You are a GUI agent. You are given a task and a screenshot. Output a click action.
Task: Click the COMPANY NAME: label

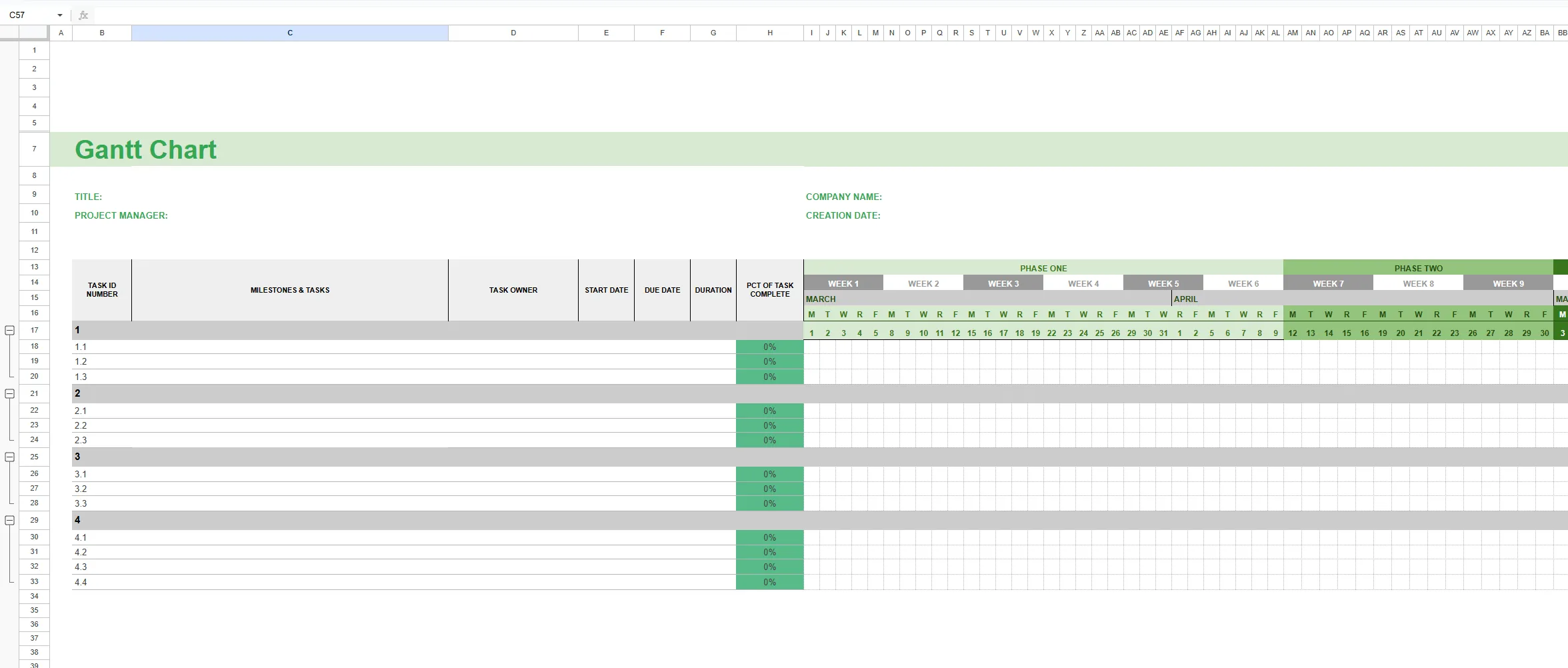pyautogui.click(x=843, y=197)
